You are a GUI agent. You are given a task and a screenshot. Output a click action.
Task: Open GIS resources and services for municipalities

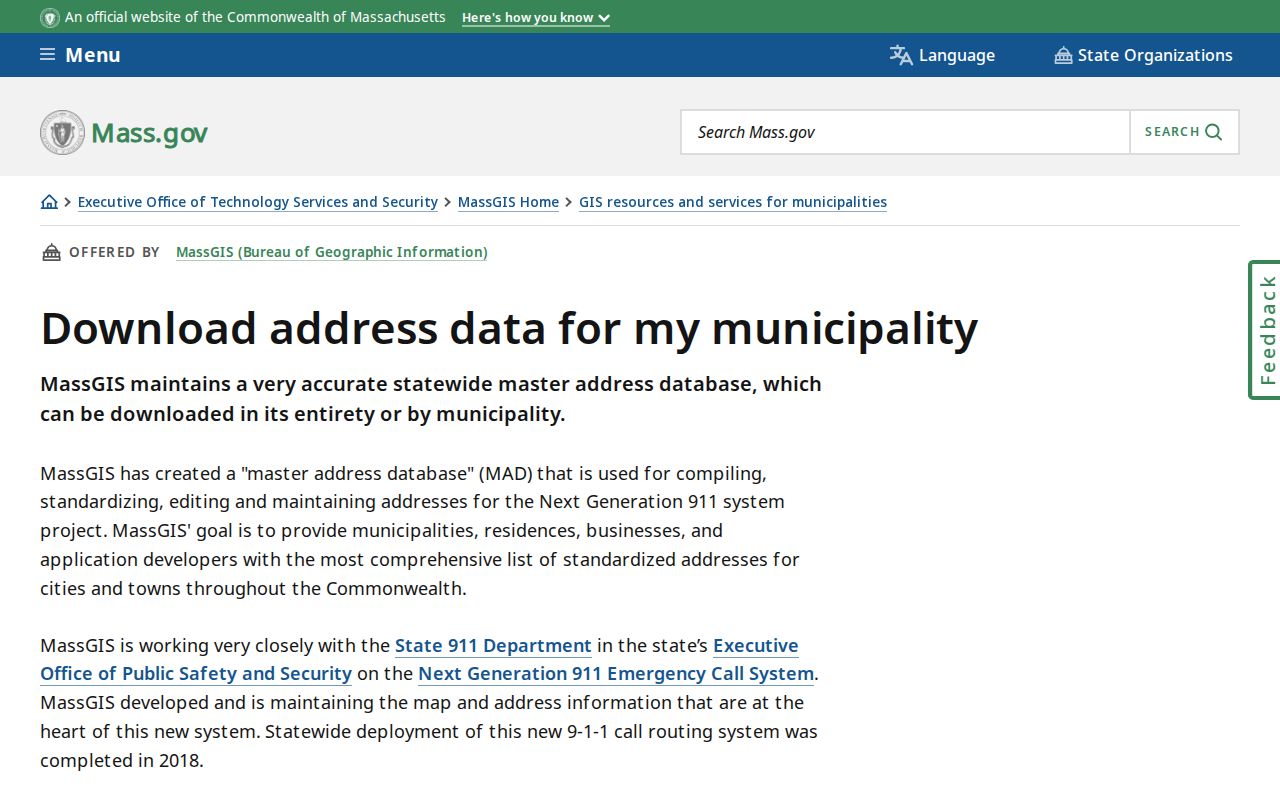click(x=733, y=202)
